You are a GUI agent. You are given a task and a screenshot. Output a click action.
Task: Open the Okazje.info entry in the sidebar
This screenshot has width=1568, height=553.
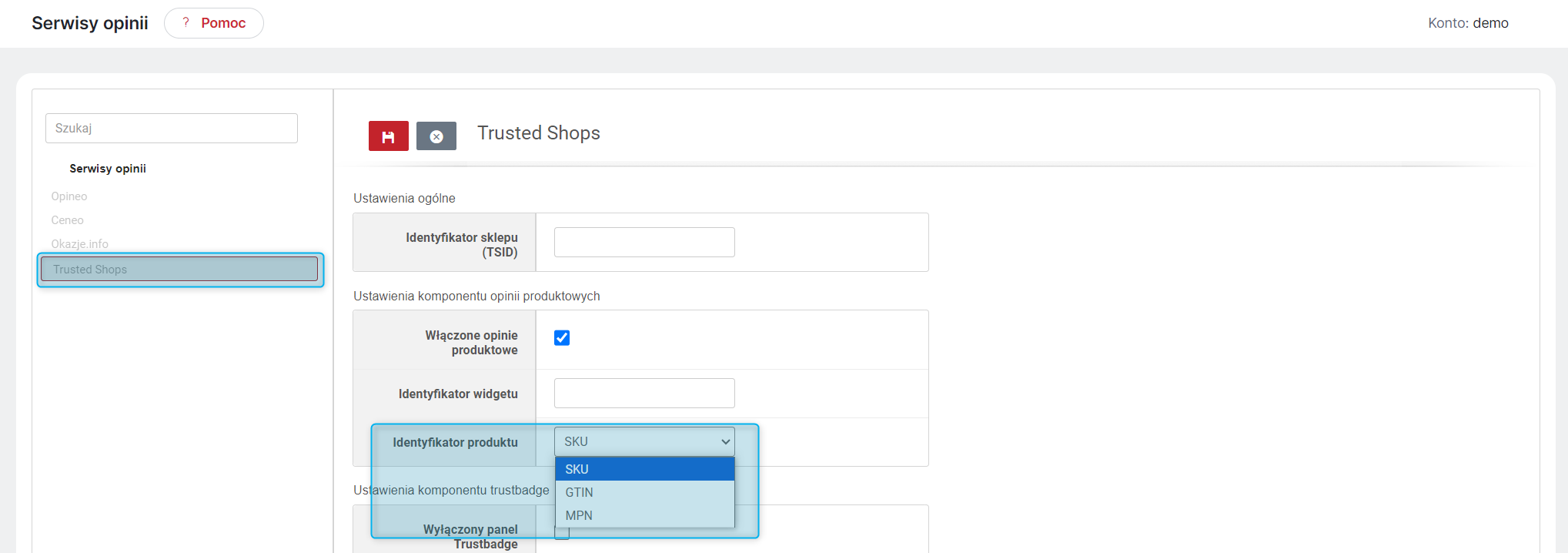click(79, 244)
